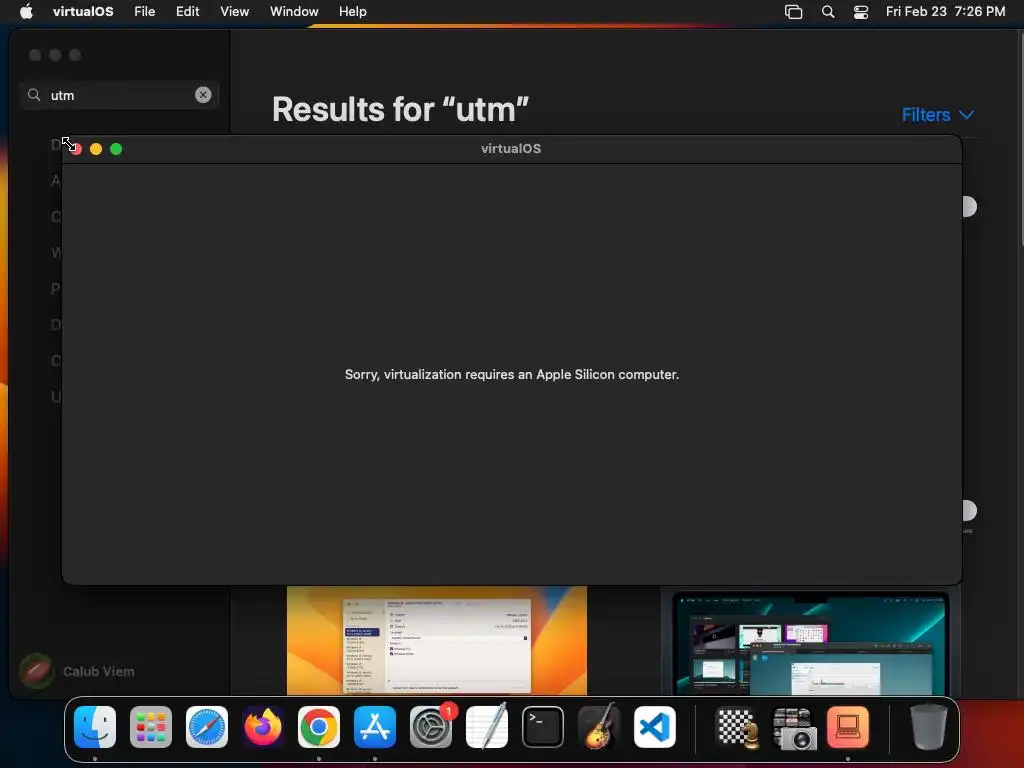Open System Settings with badge in dock
The width and height of the screenshot is (1024, 768).
click(x=431, y=727)
